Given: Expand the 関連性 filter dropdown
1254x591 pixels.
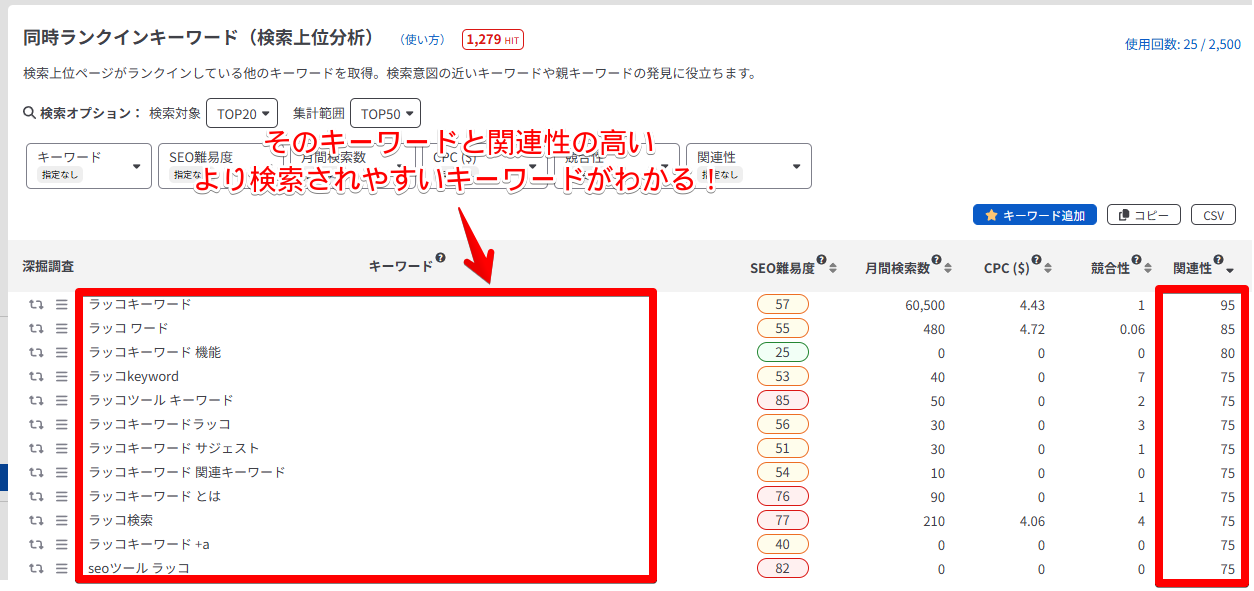Looking at the screenshot, I should 748,166.
